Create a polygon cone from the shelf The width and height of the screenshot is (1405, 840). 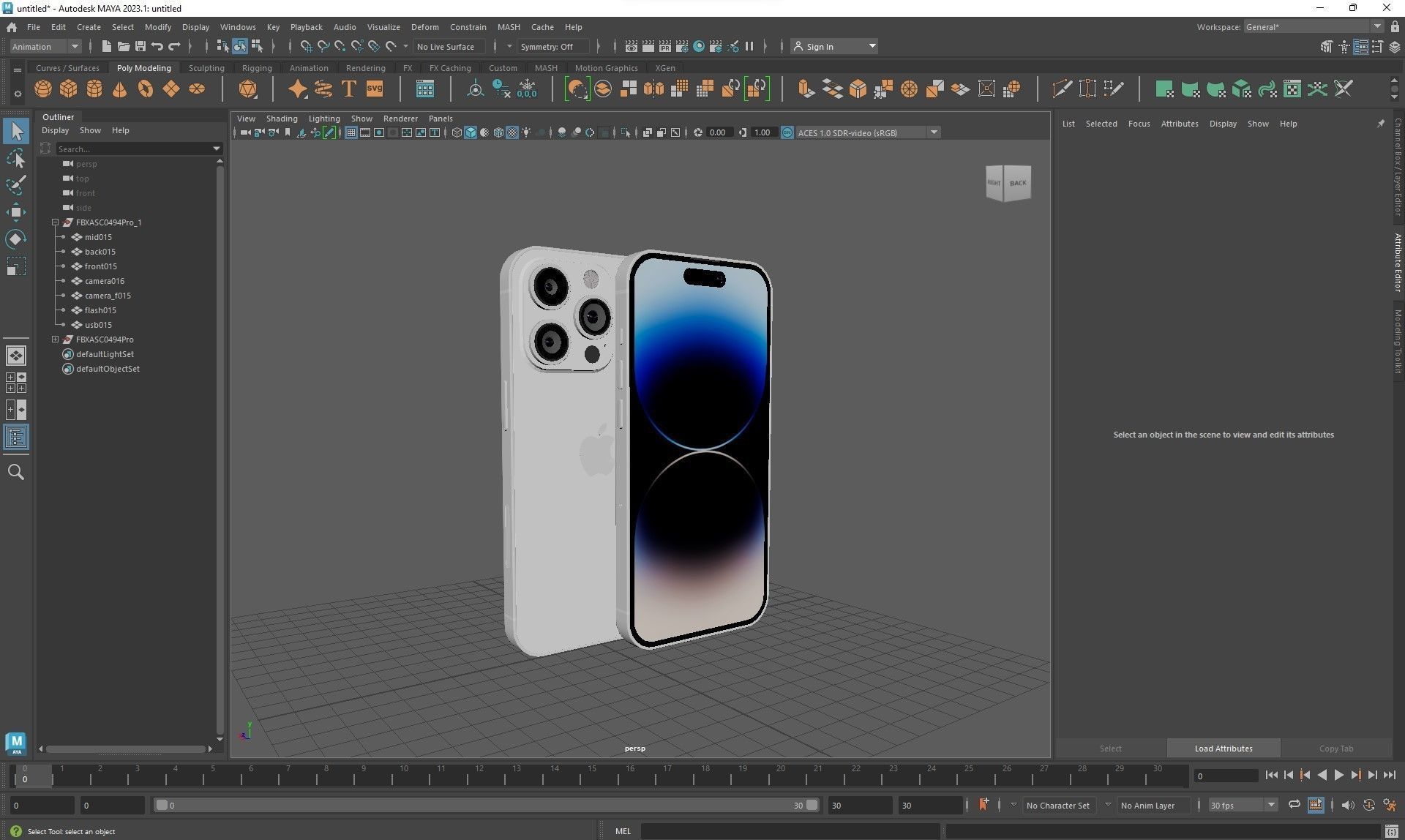pos(120,89)
